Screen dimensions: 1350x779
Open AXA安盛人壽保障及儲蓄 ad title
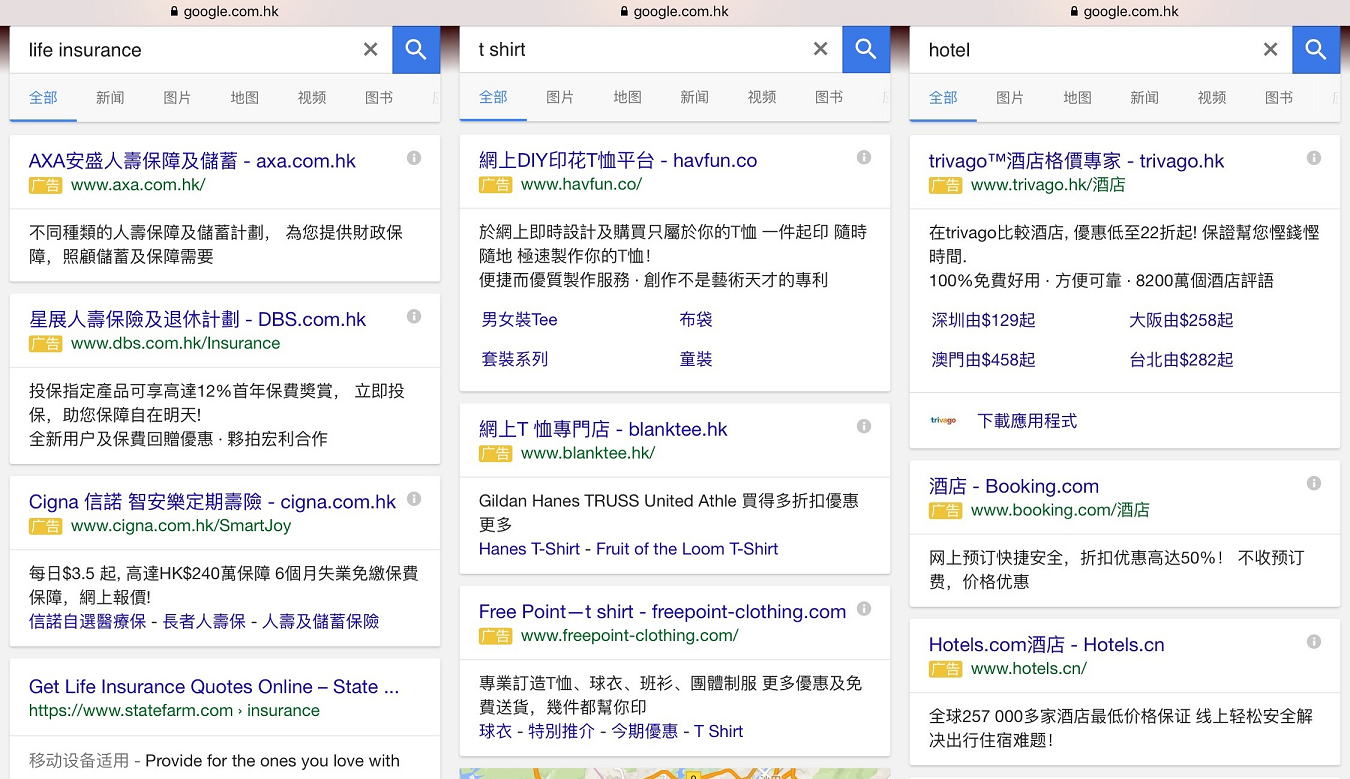192,161
